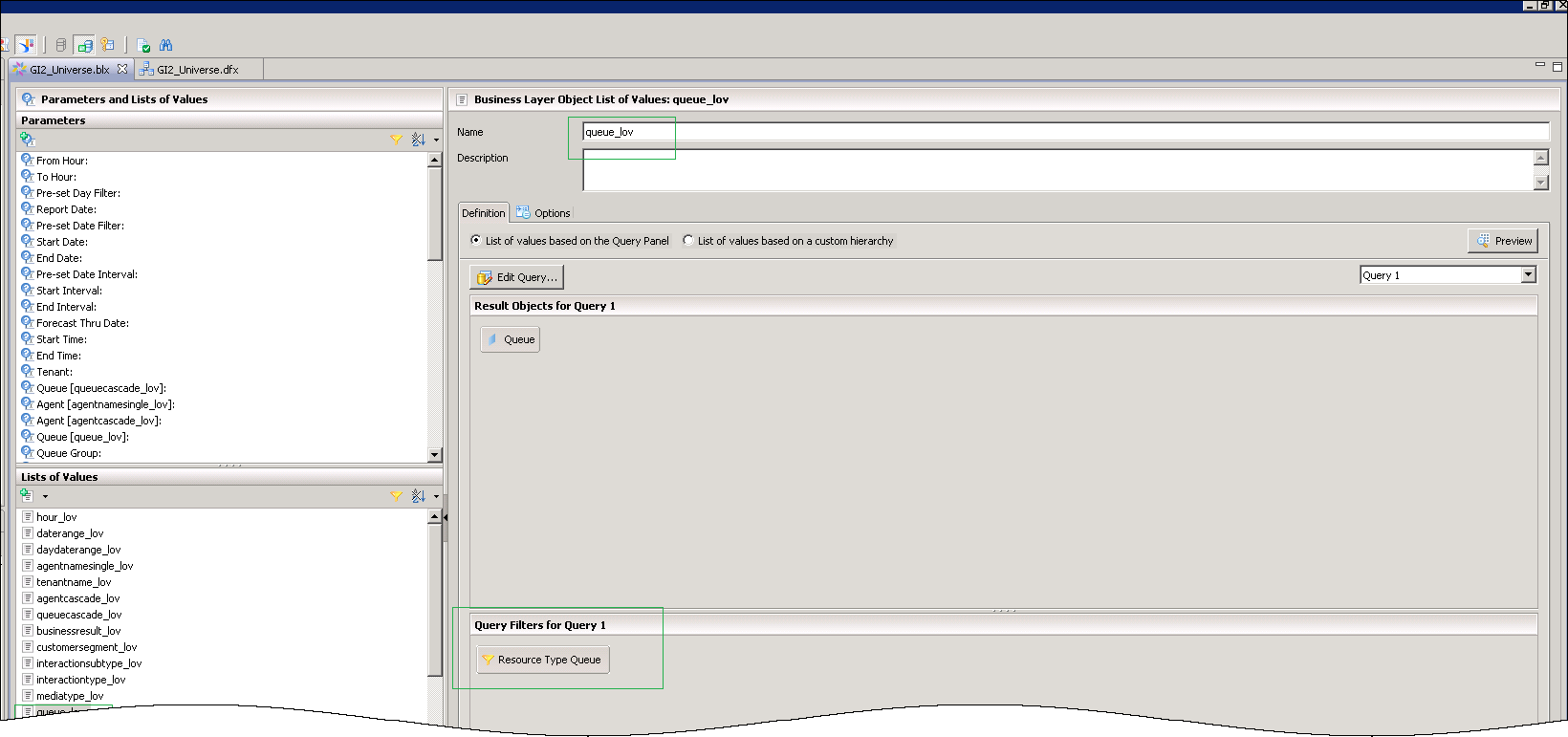Click the check integrity toolbar icon

click(x=143, y=45)
